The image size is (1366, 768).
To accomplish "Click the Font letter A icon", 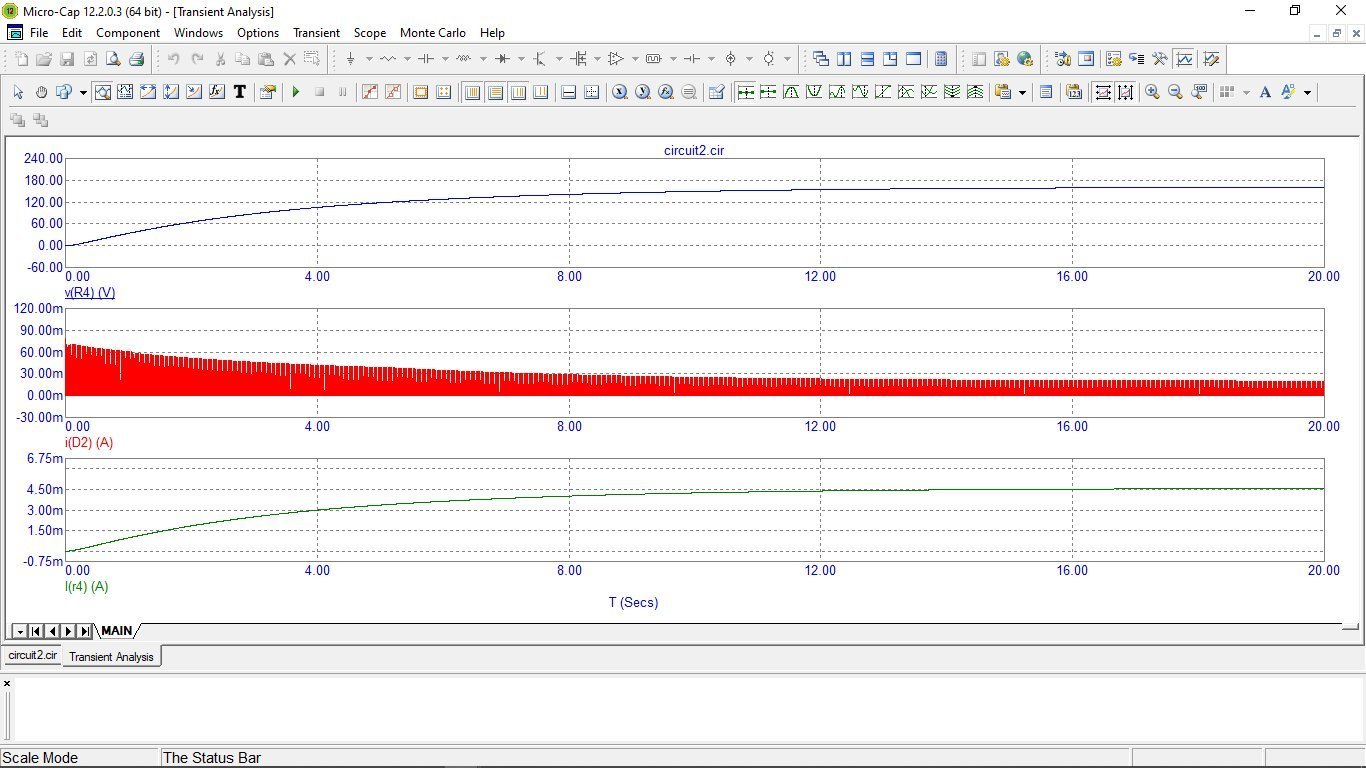I will (1265, 92).
